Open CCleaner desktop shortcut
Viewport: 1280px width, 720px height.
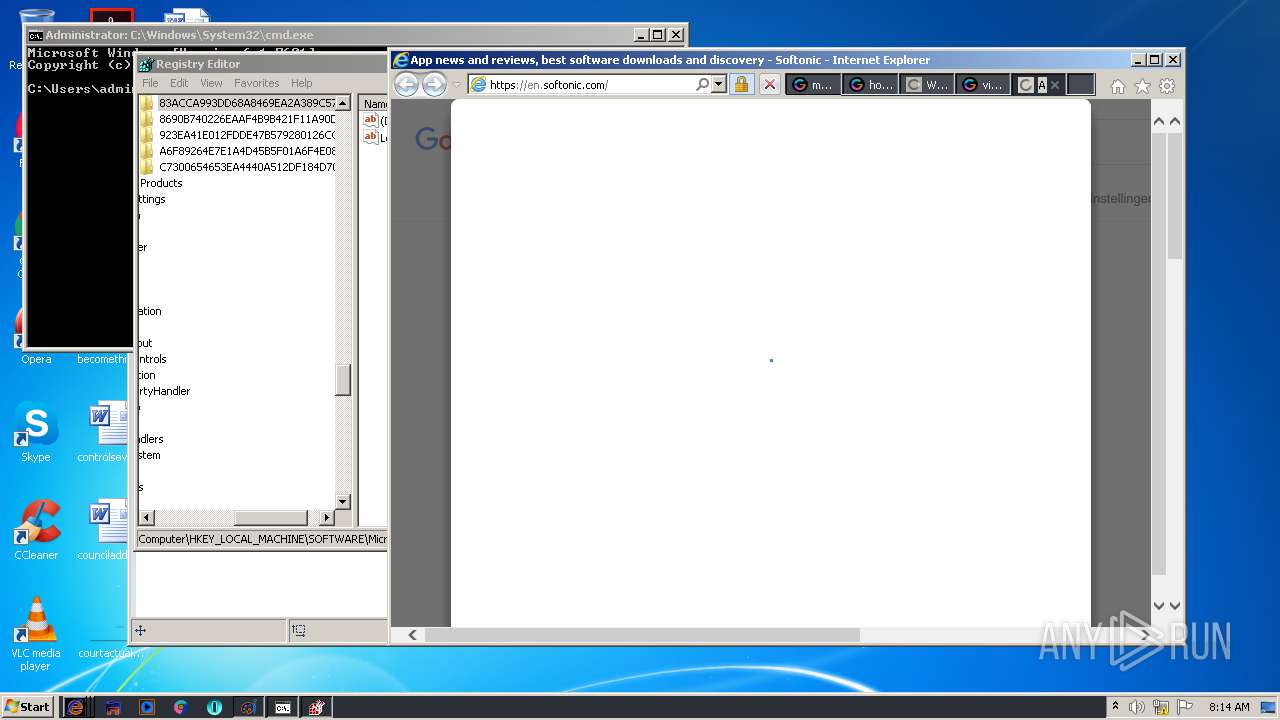(36, 530)
